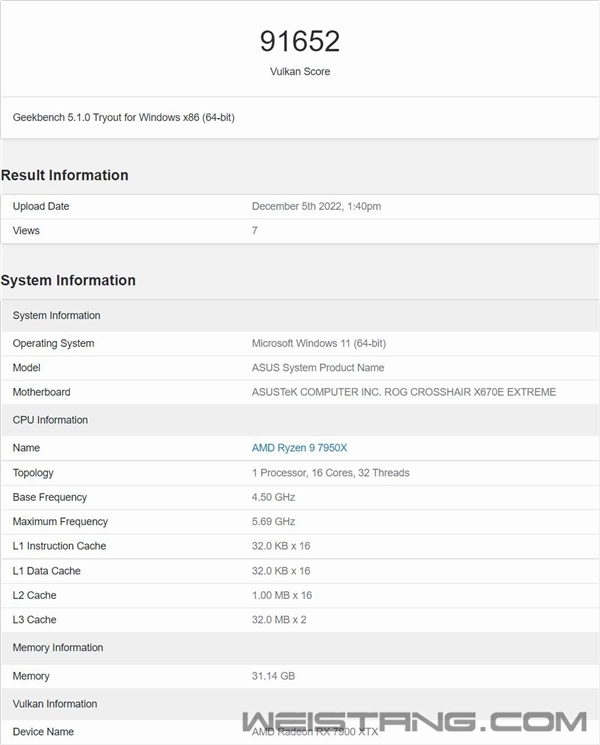Viewport: 600px width, 745px height.
Task: Click the Motherboard label
Action: point(41,392)
